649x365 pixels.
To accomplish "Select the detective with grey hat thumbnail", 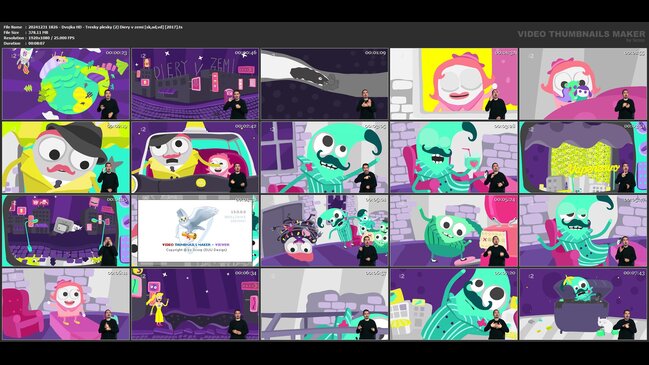I will click(x=66, y=157).
